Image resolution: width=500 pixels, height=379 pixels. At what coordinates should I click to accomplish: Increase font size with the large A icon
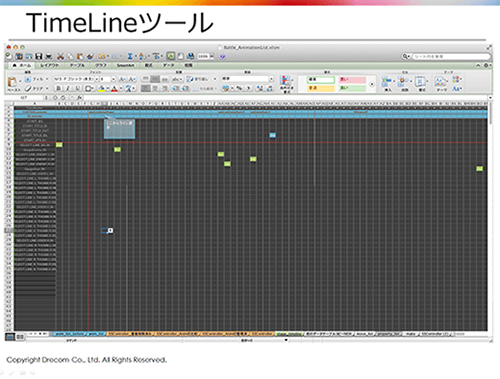pos(122,79)
